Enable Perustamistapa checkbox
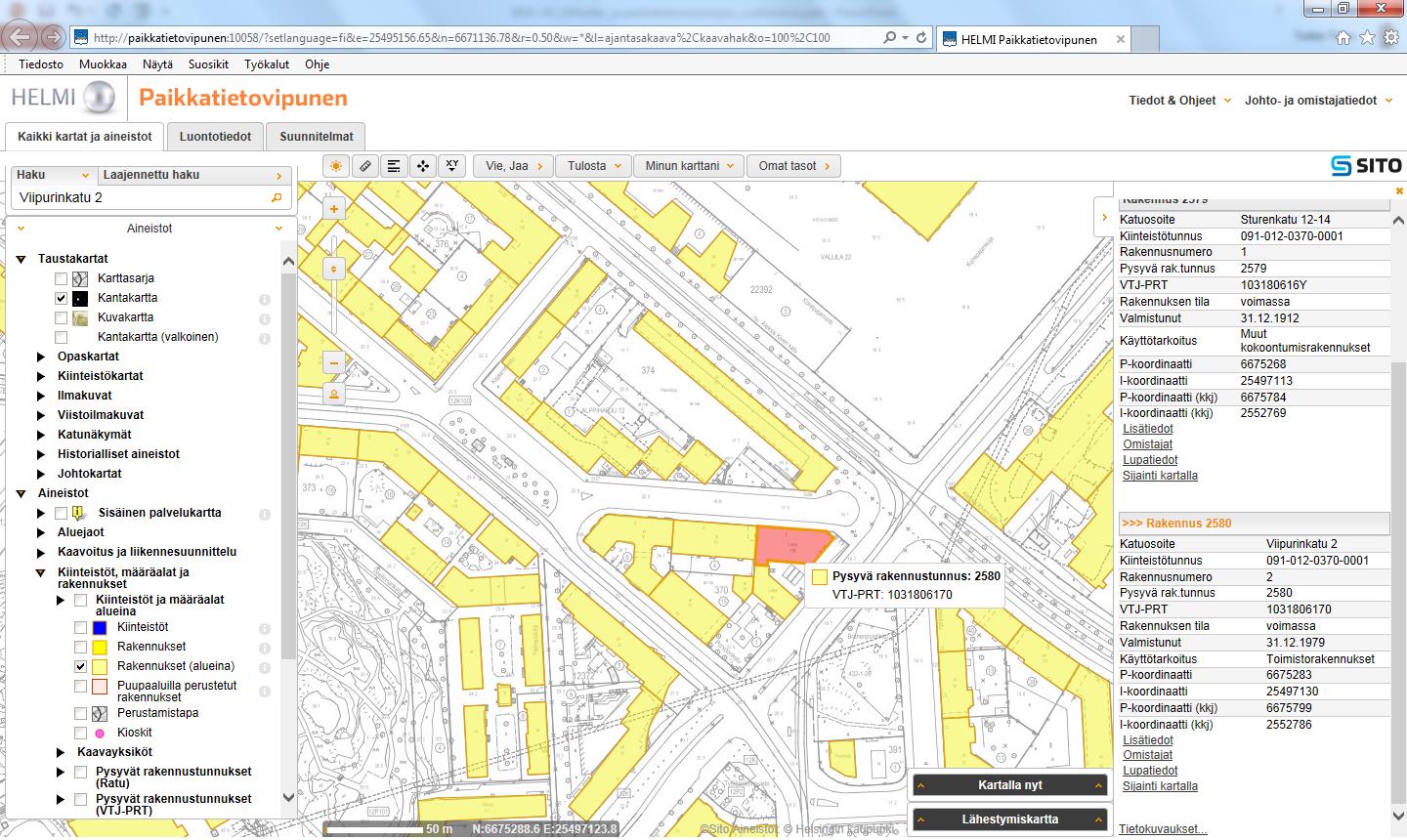This screenshot has width=1407, height=840. tap(81, 713)
